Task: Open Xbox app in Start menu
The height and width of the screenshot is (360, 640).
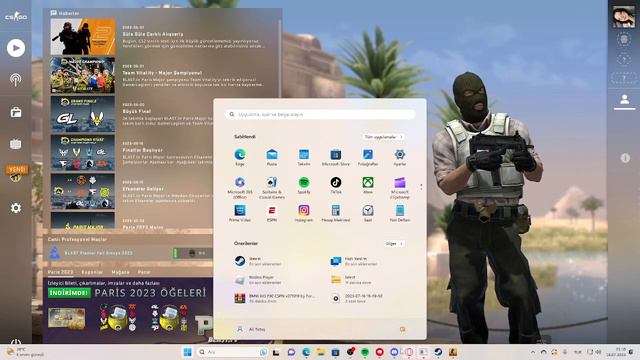Action: point(368,185)
